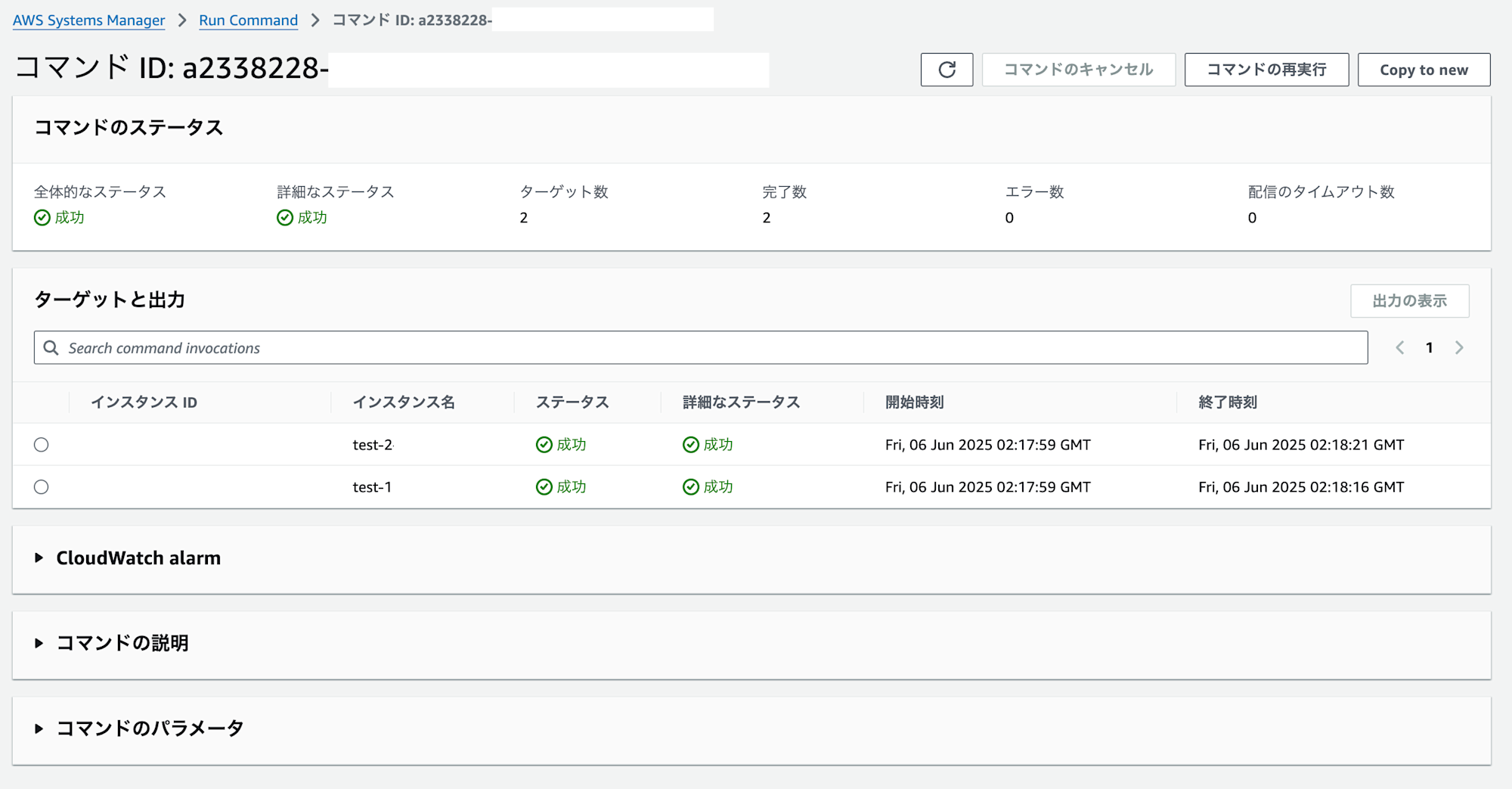Click the test-2 row start time cell
Viewport: 1512px width, 789px height.
point(987,445)
